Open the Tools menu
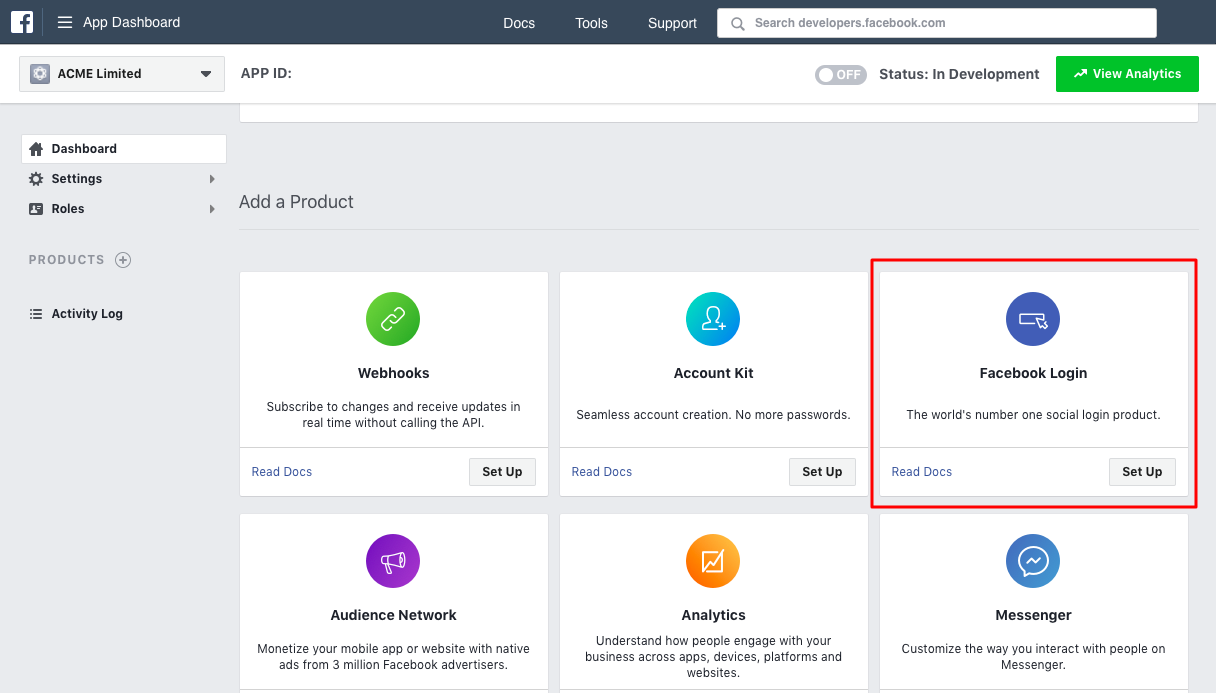 (591, 23)
